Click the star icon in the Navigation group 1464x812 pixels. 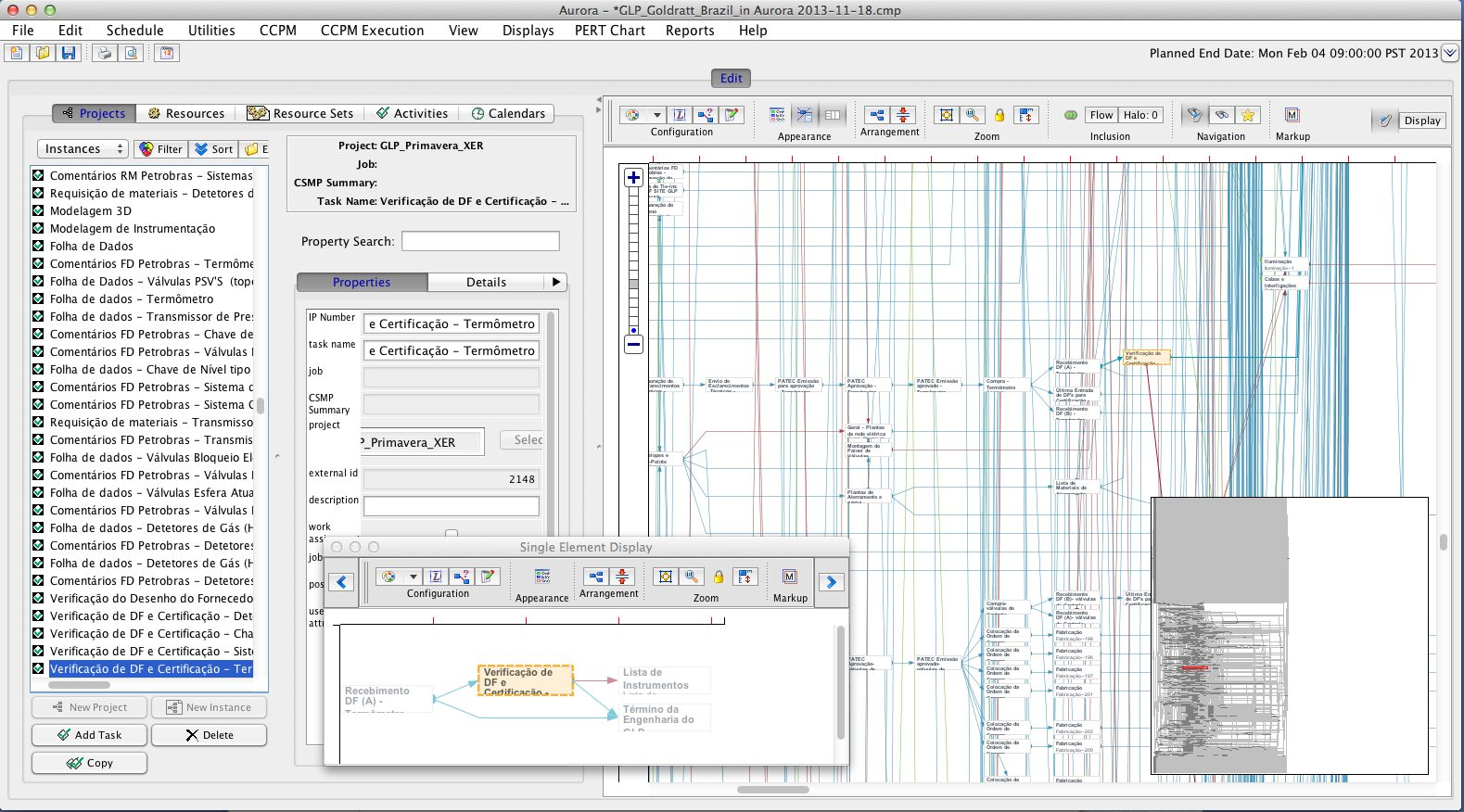pyautogui.click(x=1248, y=115)
